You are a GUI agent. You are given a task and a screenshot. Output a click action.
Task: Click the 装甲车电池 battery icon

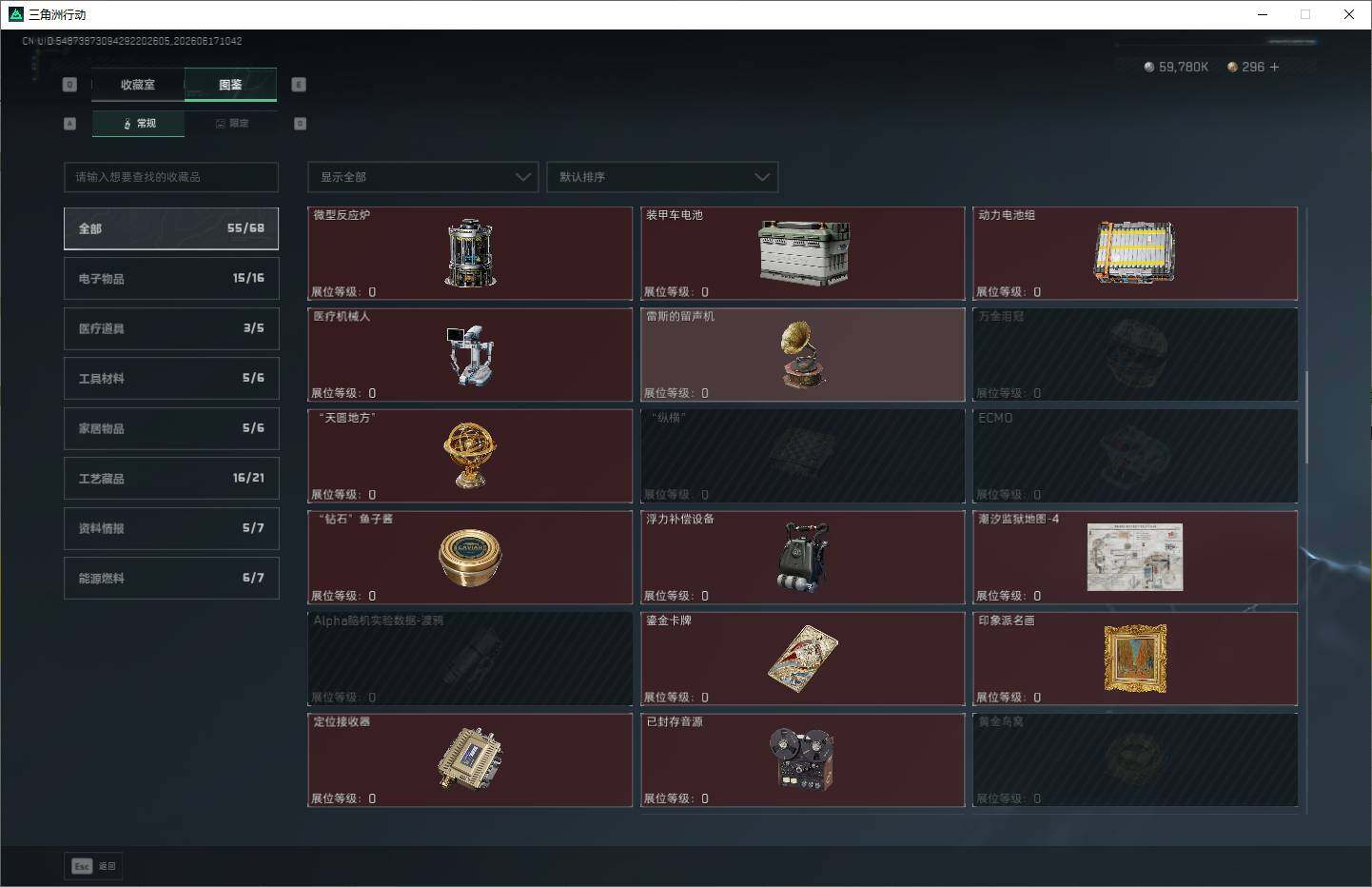(804, 253)
